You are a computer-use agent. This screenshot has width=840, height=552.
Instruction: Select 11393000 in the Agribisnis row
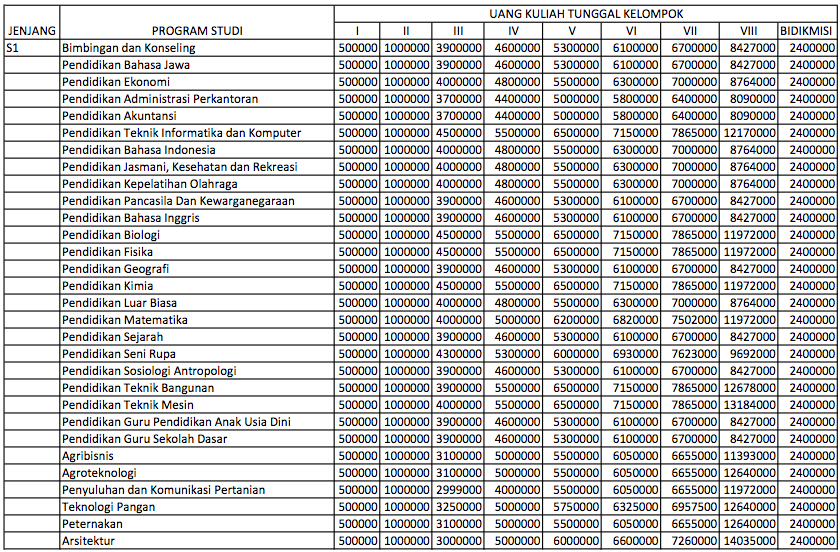(748, 456)
